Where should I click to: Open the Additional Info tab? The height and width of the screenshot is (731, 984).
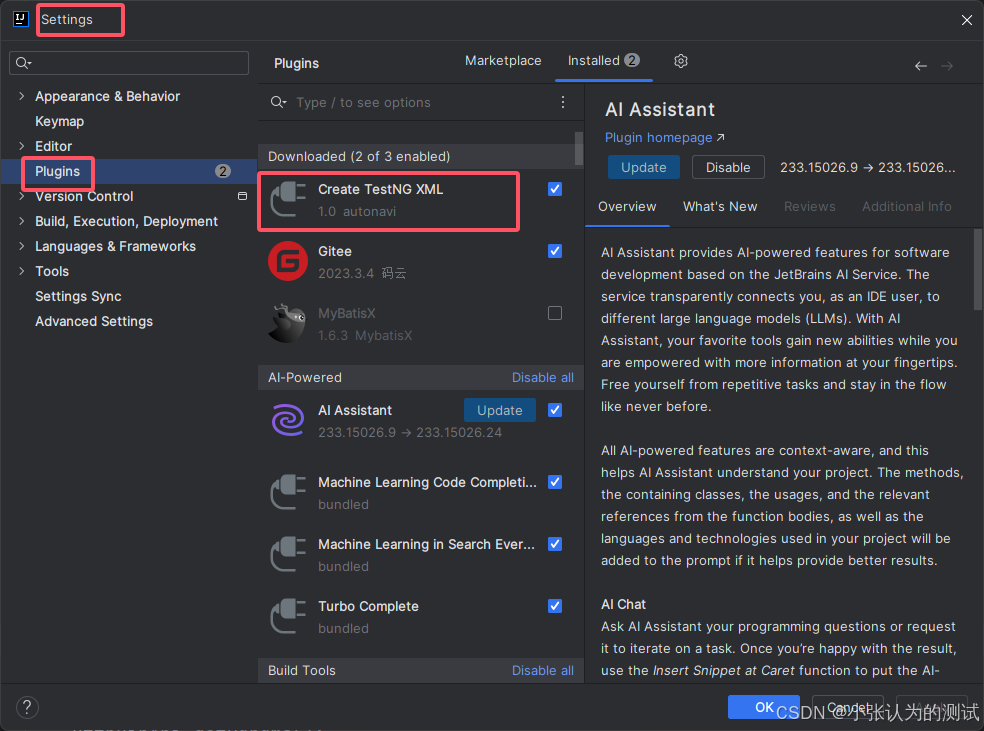pyautogui.click(x=906, y=206)
